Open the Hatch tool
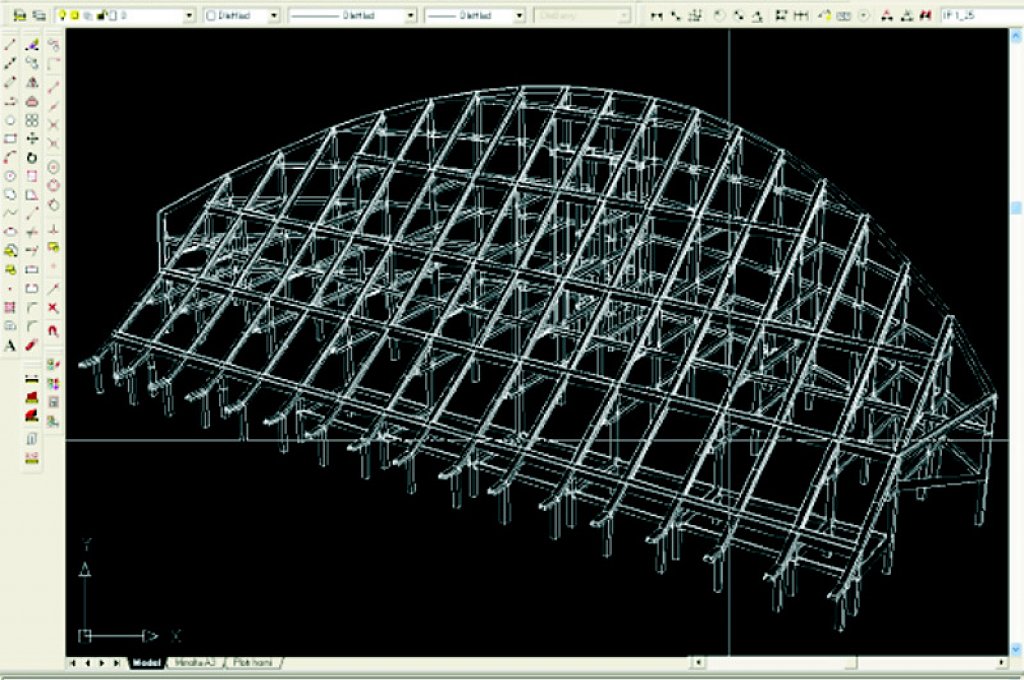 (x=10, y=308)
